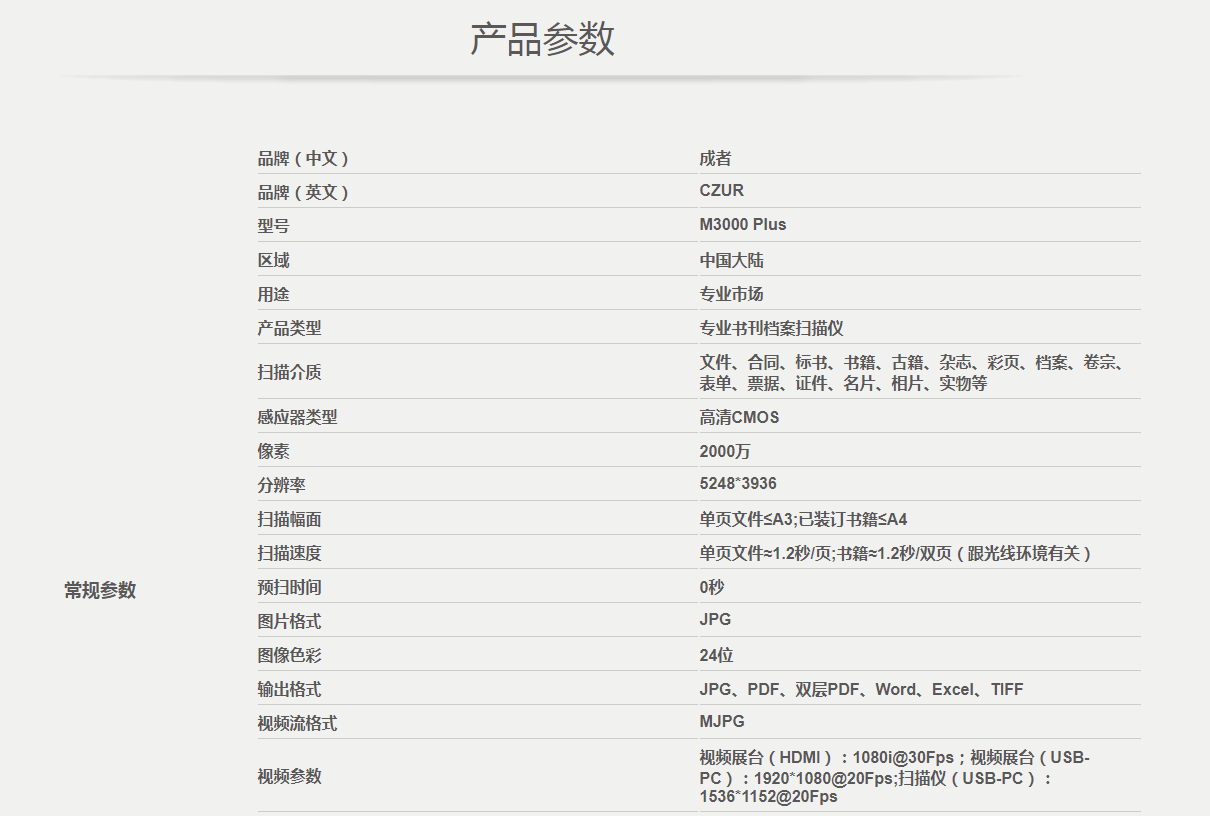Screen dimensions: 1210x816
Task: Click the 视频参数 row label
Action: 289,776
